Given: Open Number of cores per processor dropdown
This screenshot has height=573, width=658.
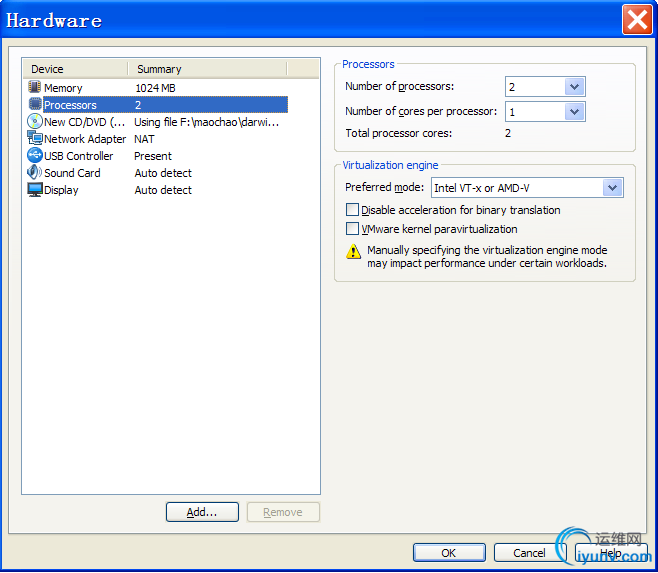Looking at the screenshot, I should tap(574, 112).
